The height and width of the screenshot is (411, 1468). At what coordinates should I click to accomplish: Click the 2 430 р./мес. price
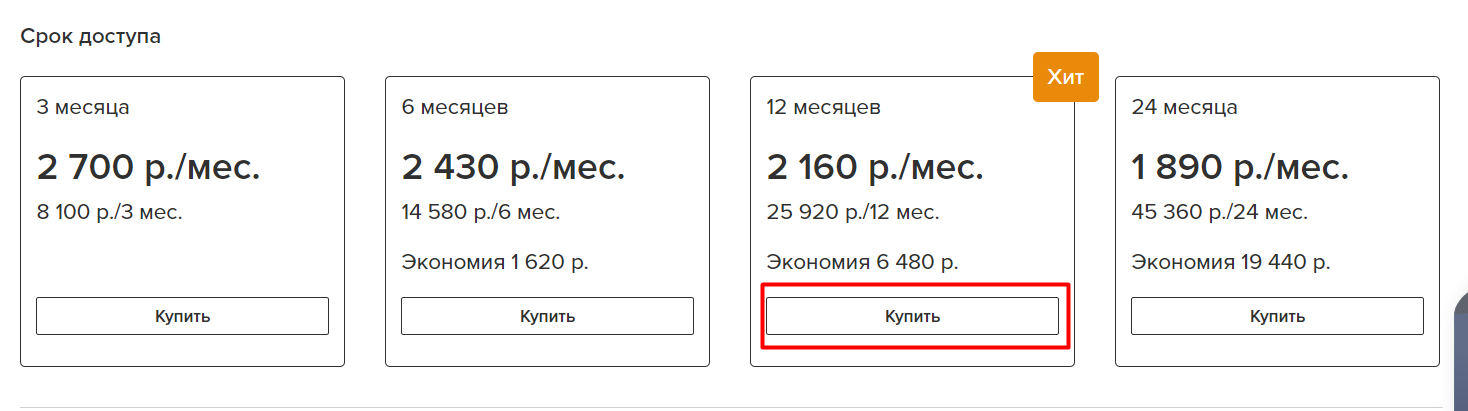point(514,166)
